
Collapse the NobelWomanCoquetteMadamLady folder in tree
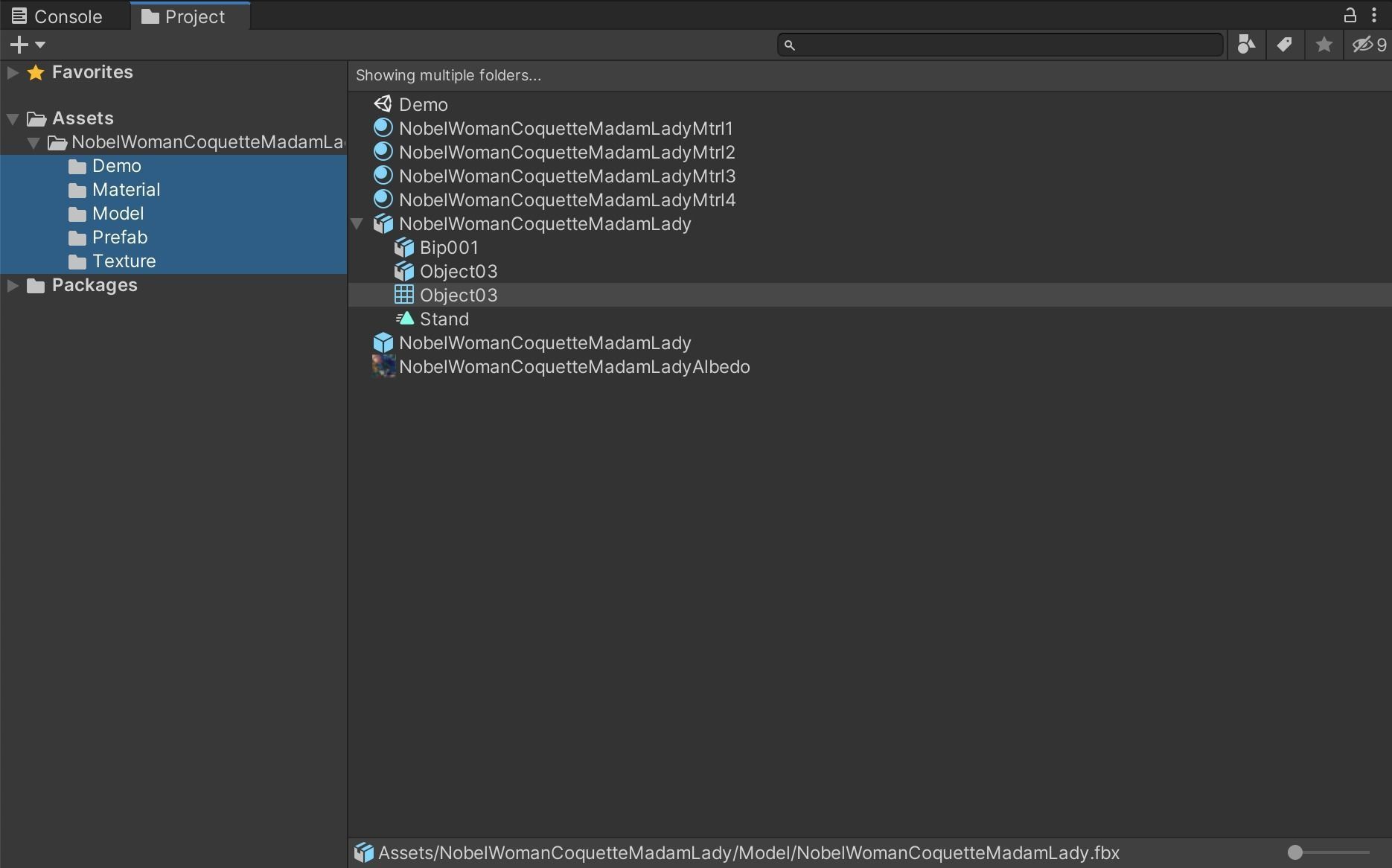click(x=33, y=142)
